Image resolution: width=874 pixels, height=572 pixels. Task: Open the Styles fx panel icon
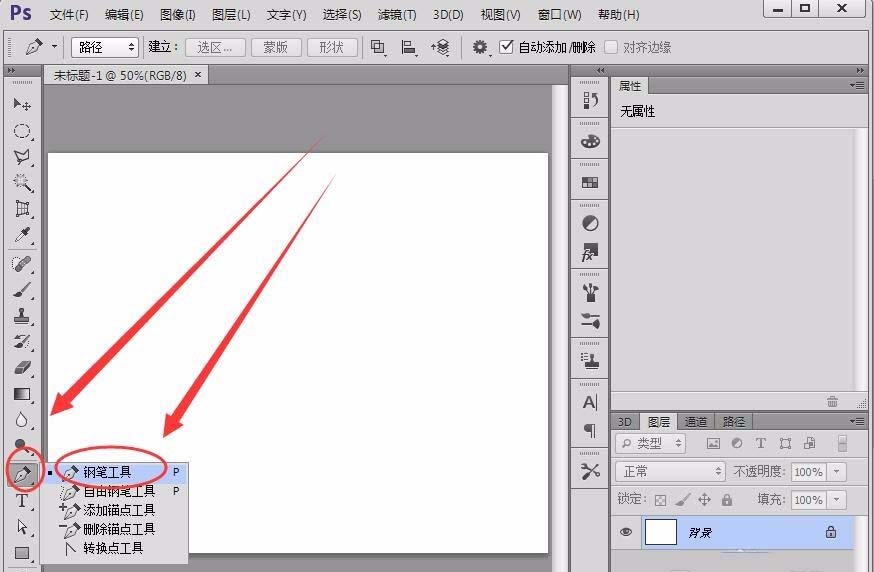tap(590, 252)
